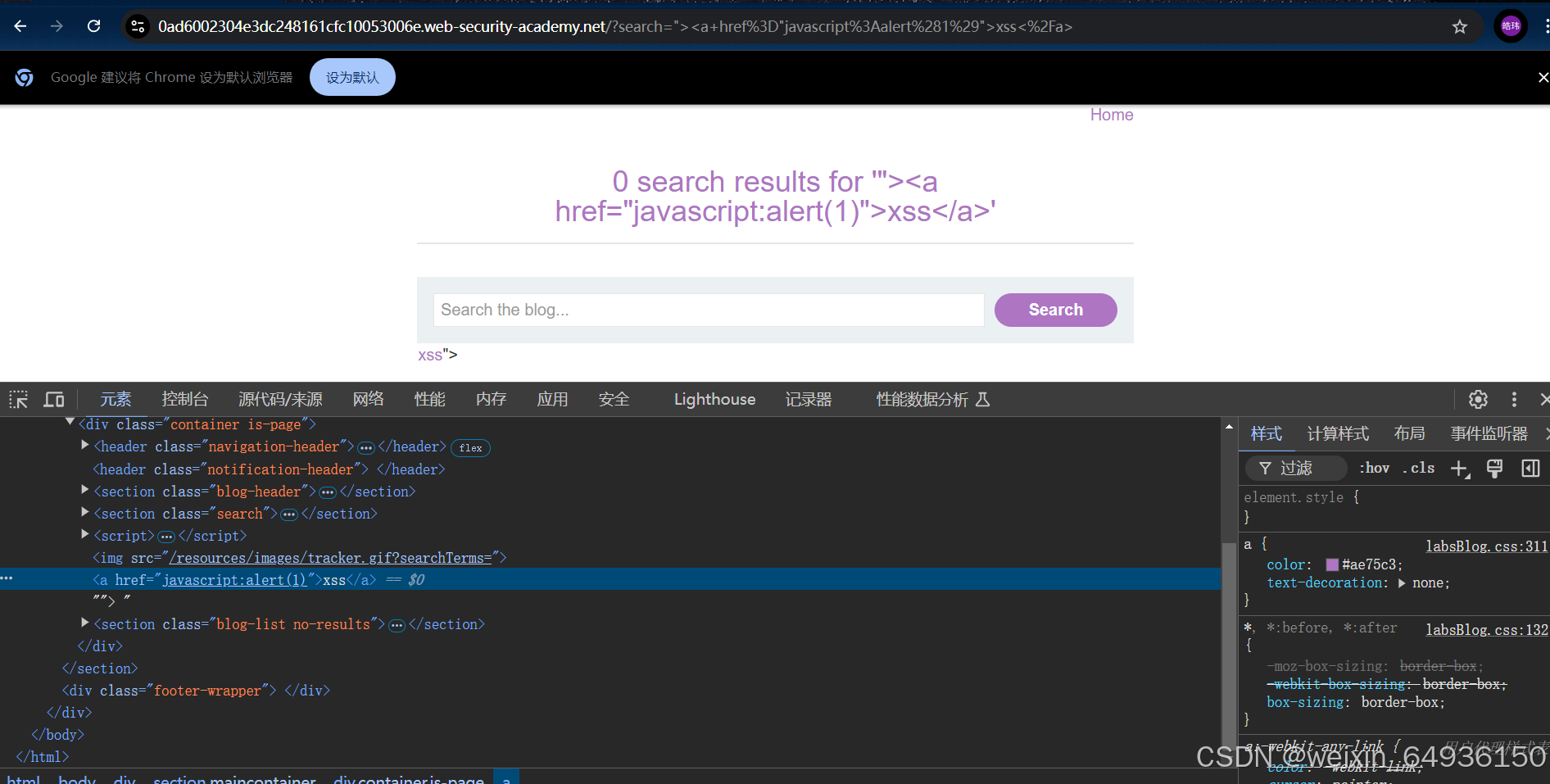The width and height of the screenshot is (1550, 784).
Task: Open row actions dots beside selected anchor node
Action: click(7, 578)
